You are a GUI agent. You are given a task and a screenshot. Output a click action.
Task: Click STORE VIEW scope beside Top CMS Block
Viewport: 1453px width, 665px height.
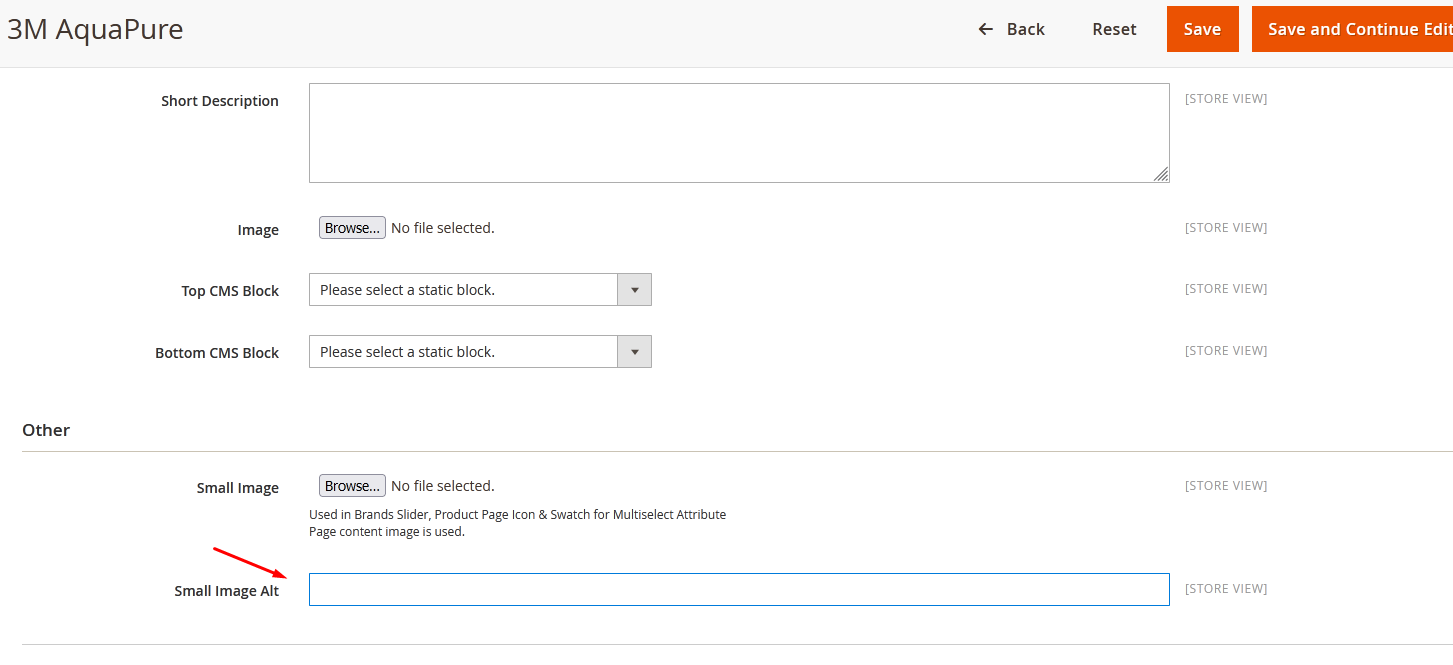point(1226,289)
